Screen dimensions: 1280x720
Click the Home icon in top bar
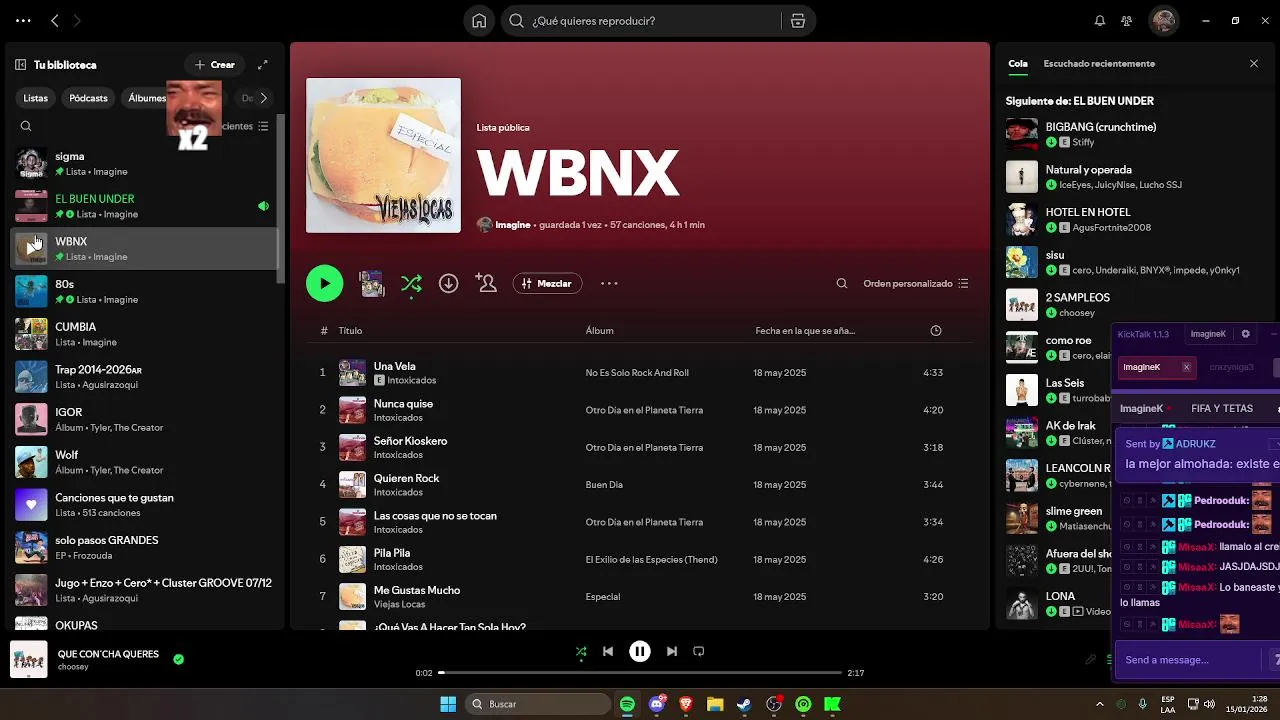click(479, 21)
